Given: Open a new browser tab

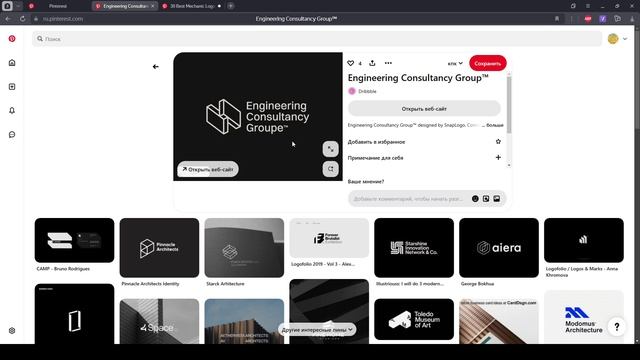Looking at the screenshot, I should click(231, 6).
